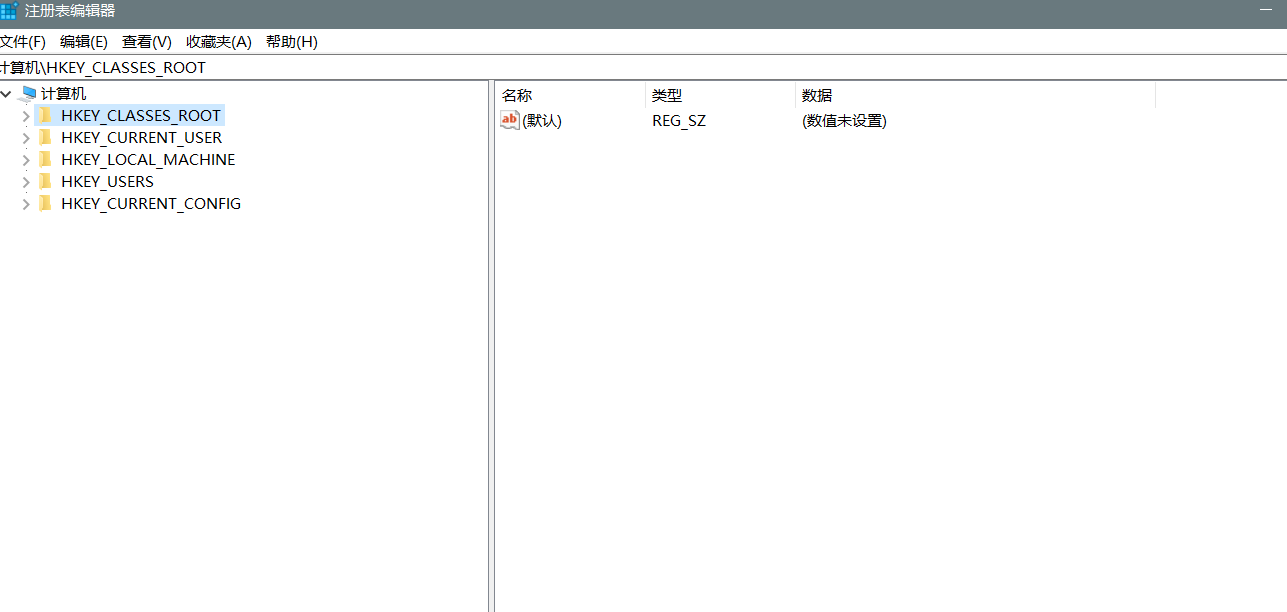Select the 计算机 tree label
Image resolution: width=1287 pixels, height=612 pixels.
[x=64, y=94]
